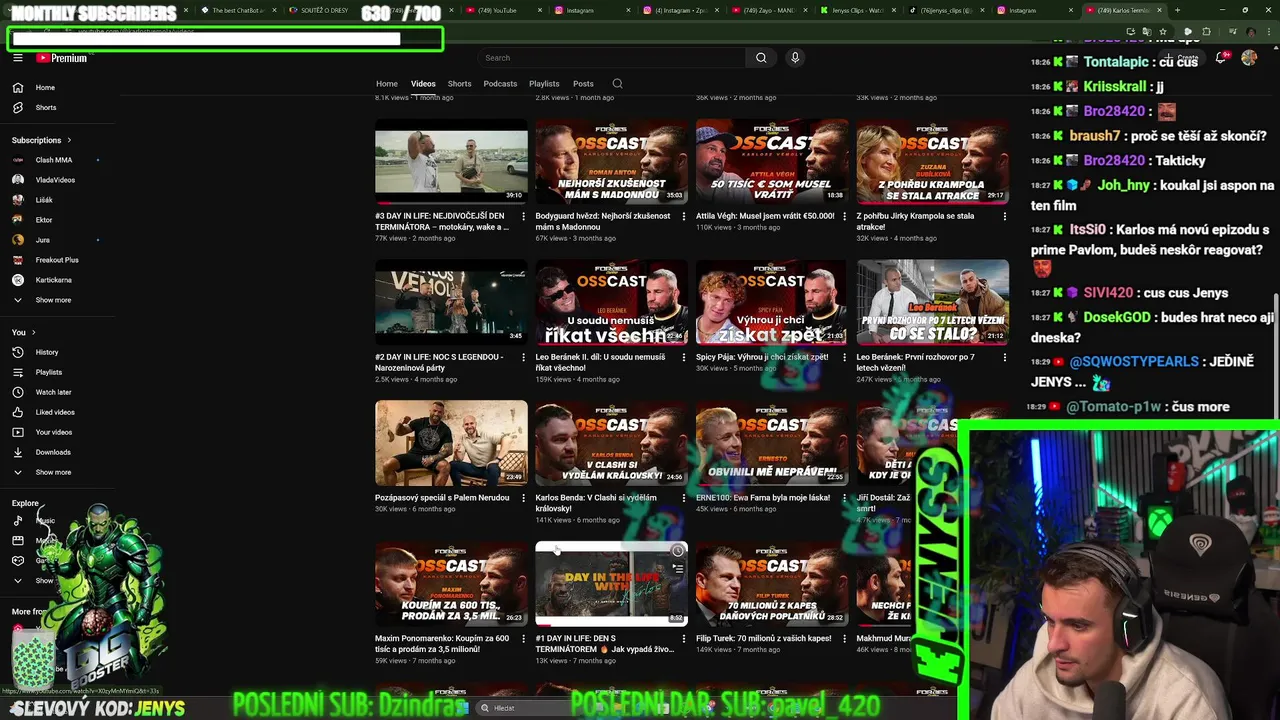
Task: Open Watch later list in sidebar
Action: click(56, 392)
